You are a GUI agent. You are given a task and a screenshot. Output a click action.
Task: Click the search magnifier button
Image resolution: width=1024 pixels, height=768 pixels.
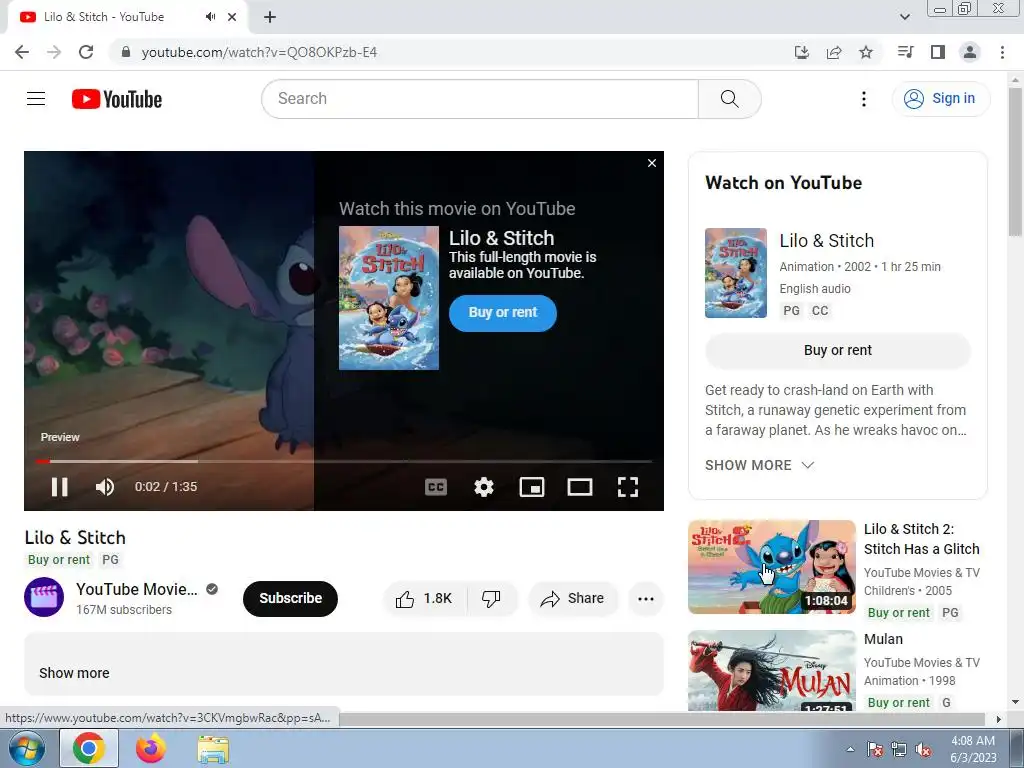(729, 99)
